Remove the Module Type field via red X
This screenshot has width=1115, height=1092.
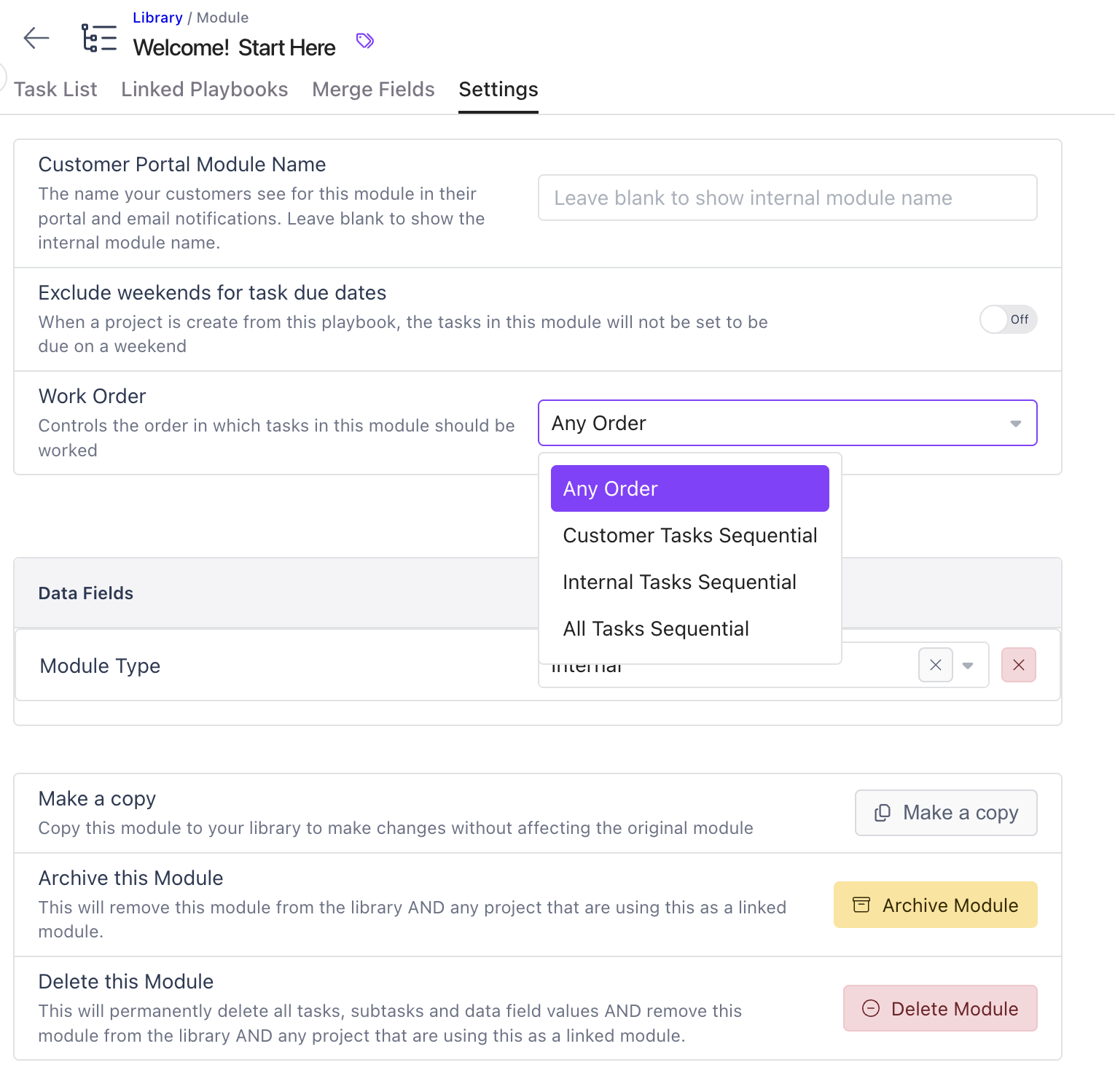click(1018, 665)
